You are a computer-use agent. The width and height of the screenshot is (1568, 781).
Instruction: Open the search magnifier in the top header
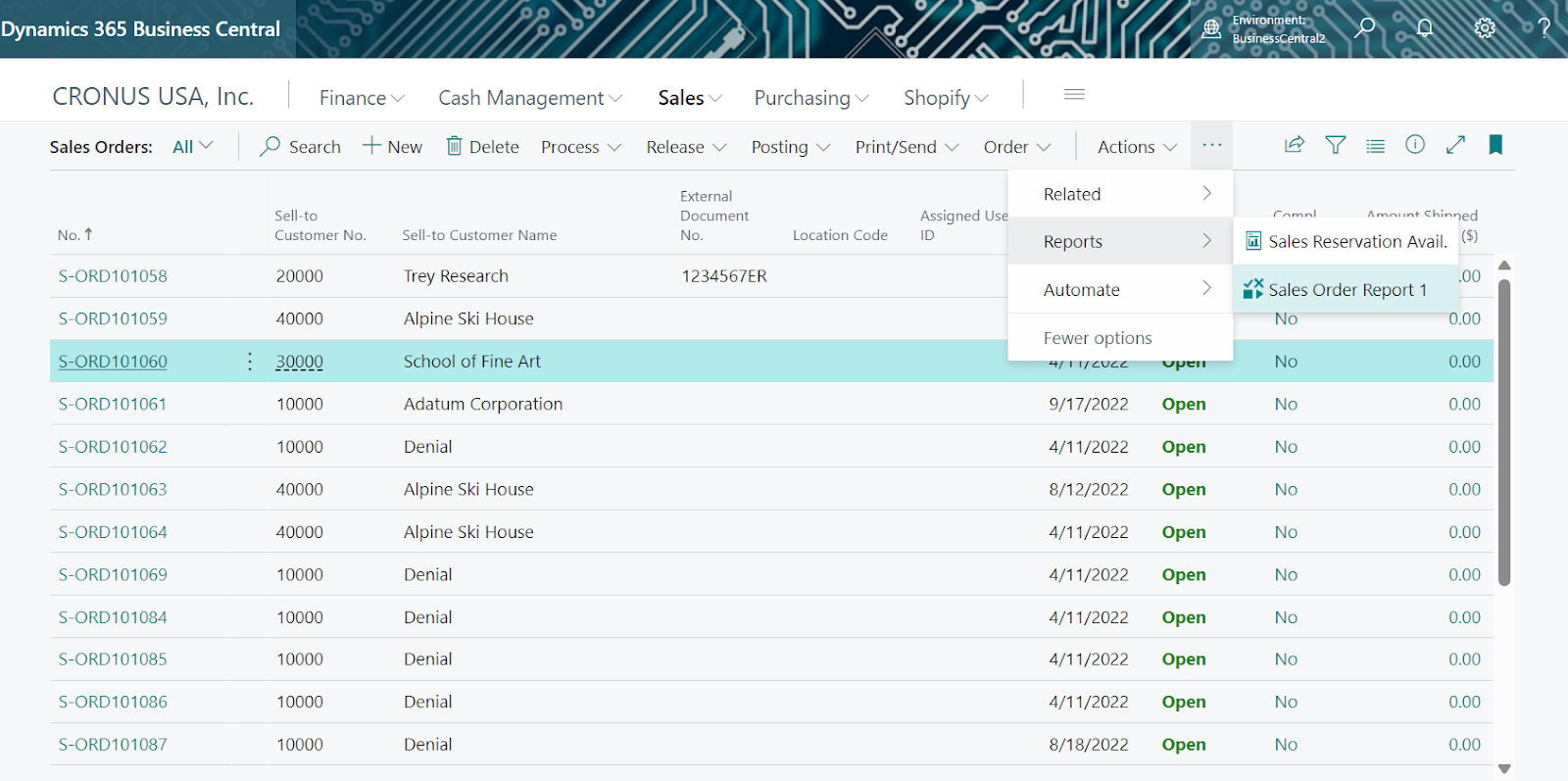[x=1364, y=27]
